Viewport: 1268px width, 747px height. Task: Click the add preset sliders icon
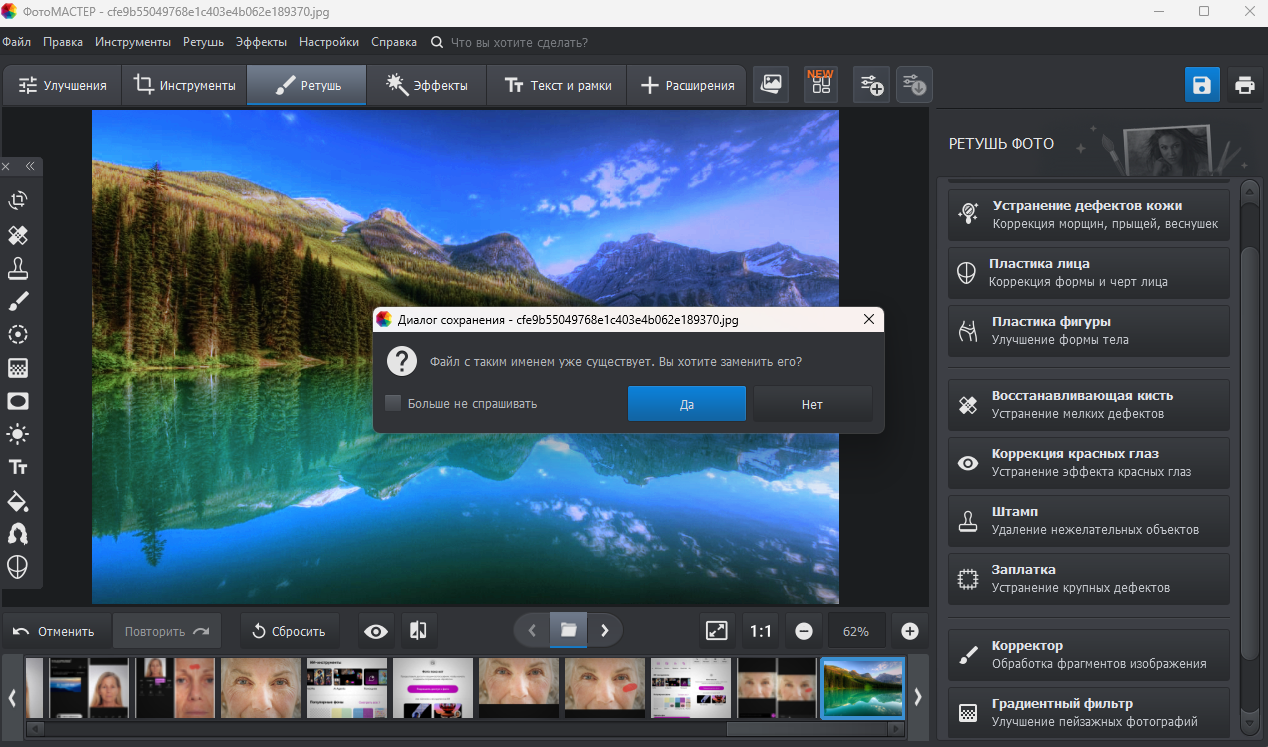tap(871, 85)
